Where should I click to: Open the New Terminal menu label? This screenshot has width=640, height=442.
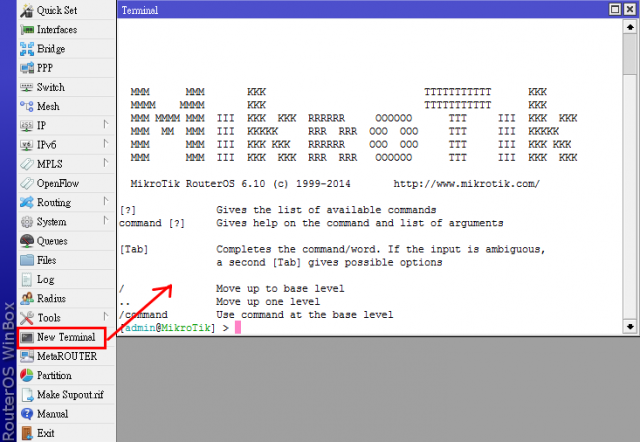(x=66, y=337)
